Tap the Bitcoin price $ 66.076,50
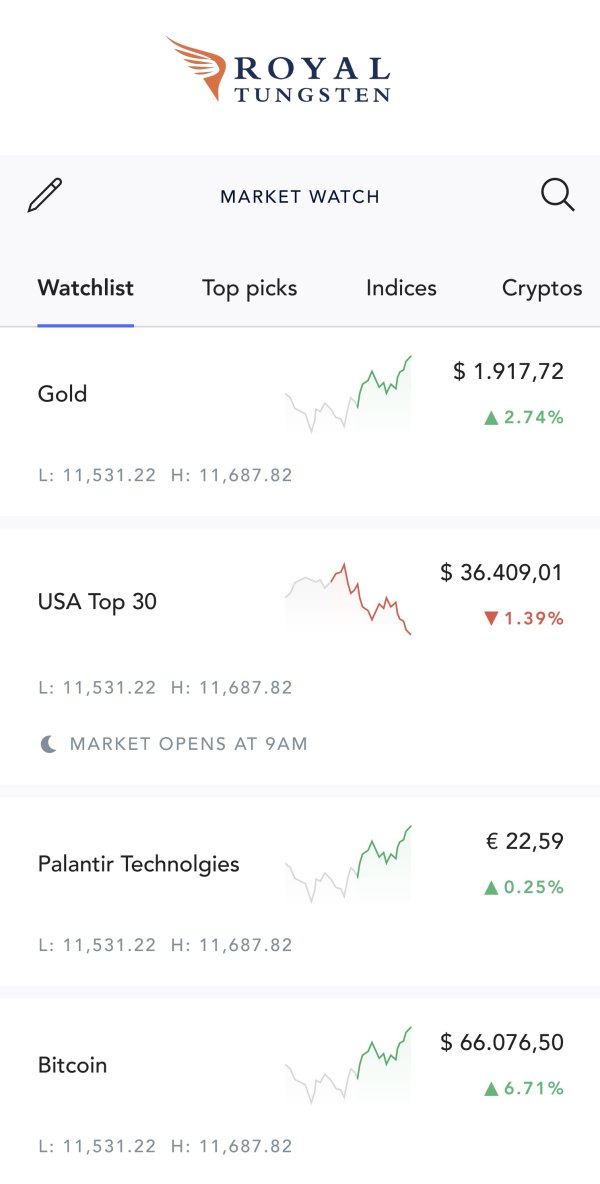Viewport: 600px width, 1184px height. (x=502, y=1043)
